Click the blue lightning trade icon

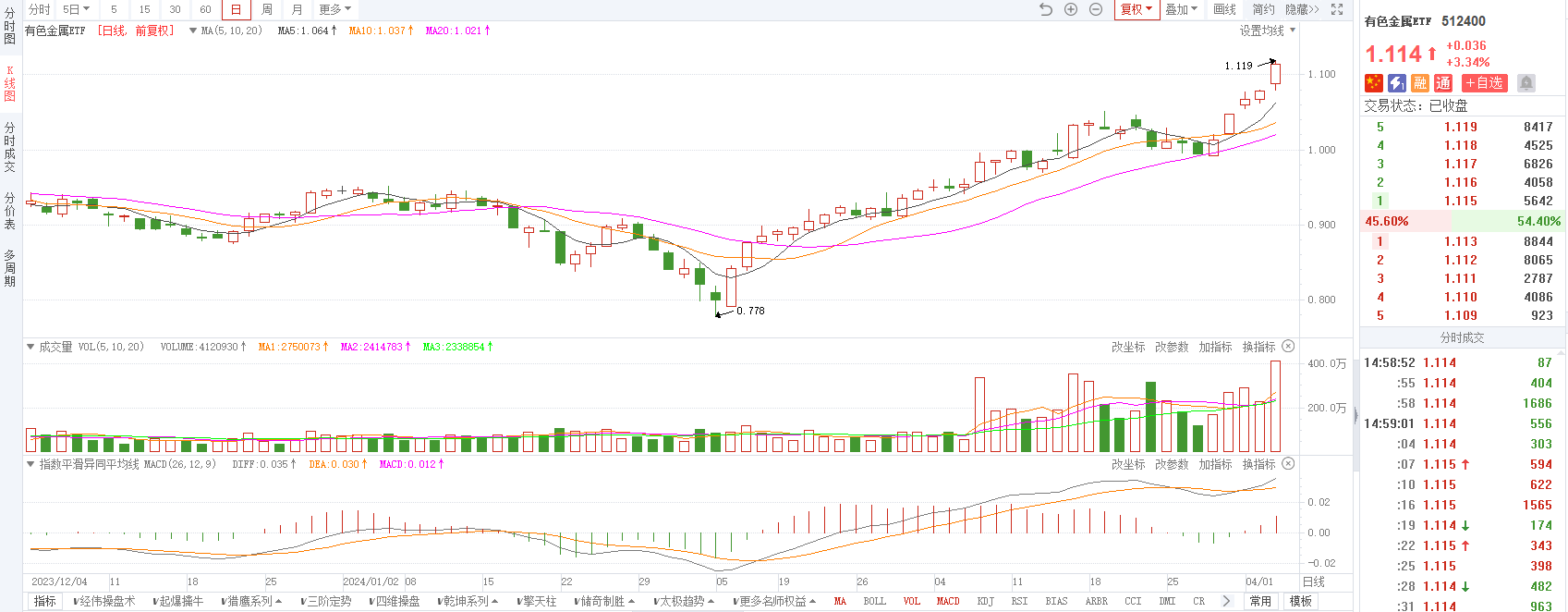click(x=1397, y=83)
